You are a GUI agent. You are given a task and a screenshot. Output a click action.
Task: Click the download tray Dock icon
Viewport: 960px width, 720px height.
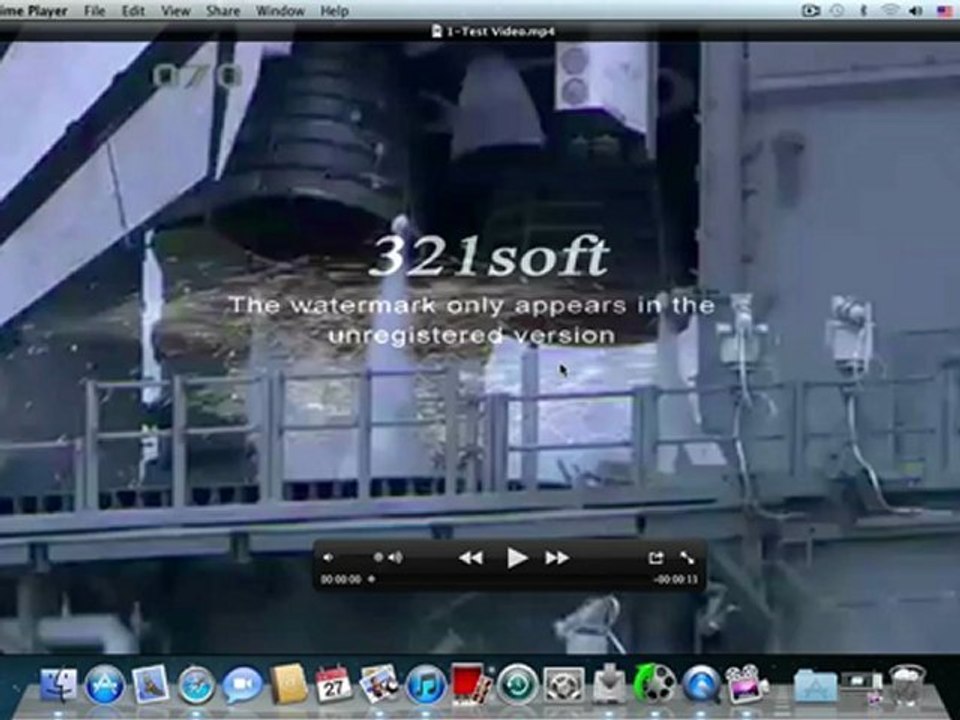[x=609, y=684]
